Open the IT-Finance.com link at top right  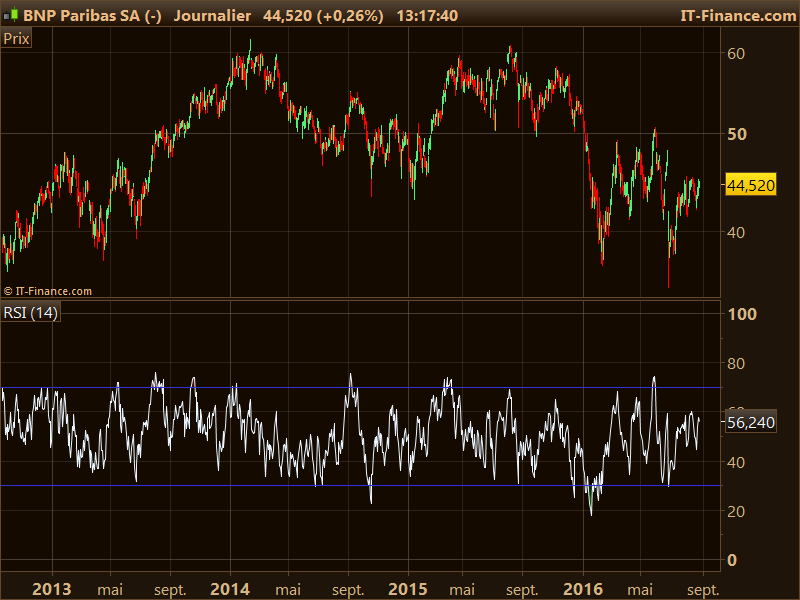click(738, 16)
